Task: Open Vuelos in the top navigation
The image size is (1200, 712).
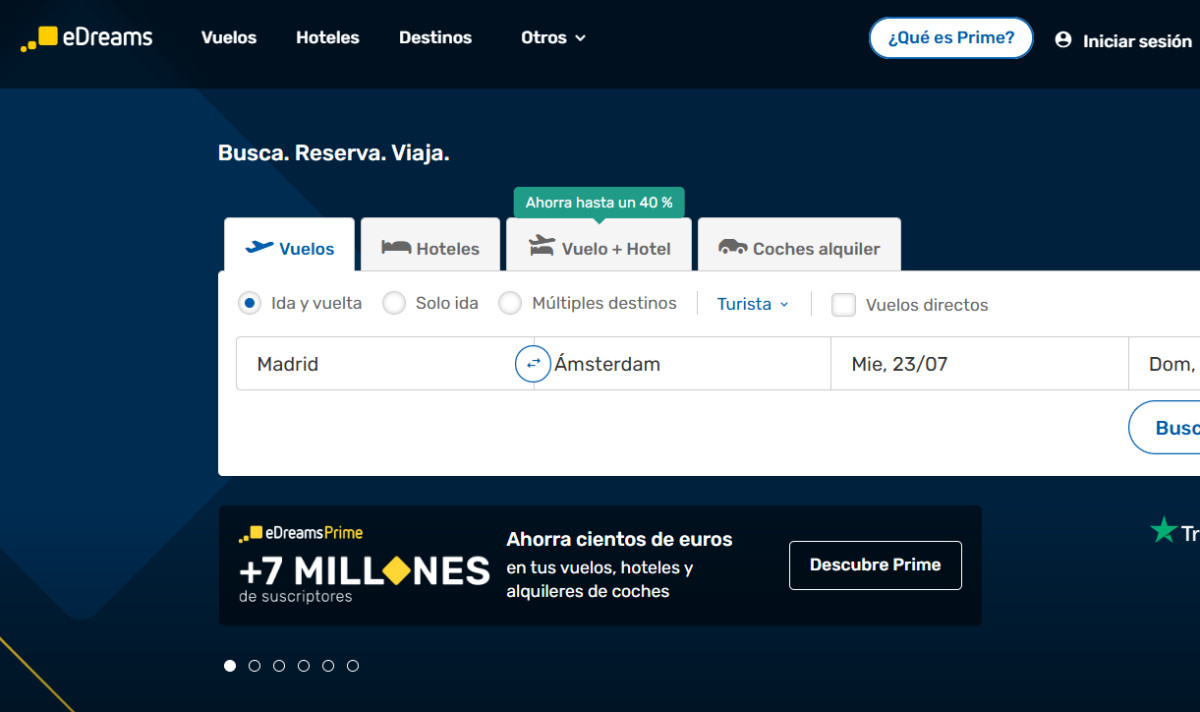Action: click(x=229, y=38)
